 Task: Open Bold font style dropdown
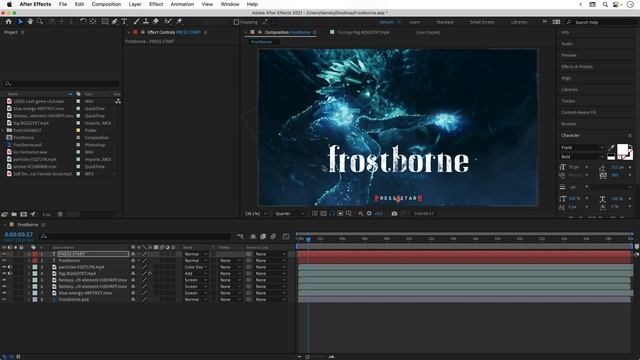click(x=582, y=157)
